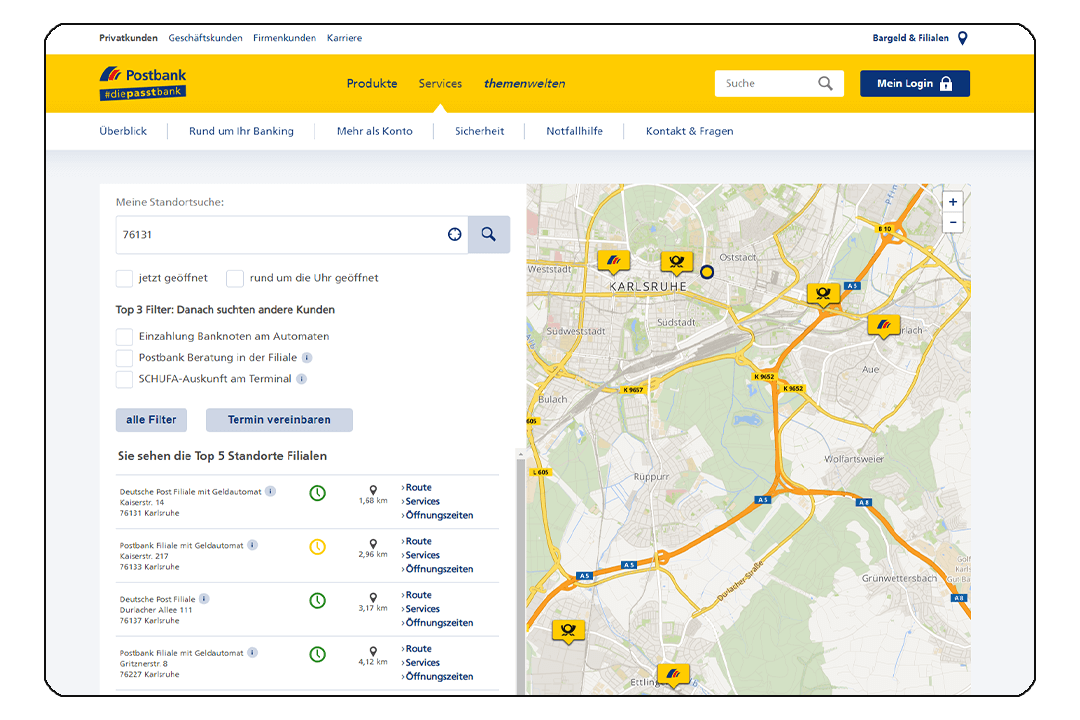
Task: Click info icon next to Durlacher Allee 111 branch
Action: point(204,599)
